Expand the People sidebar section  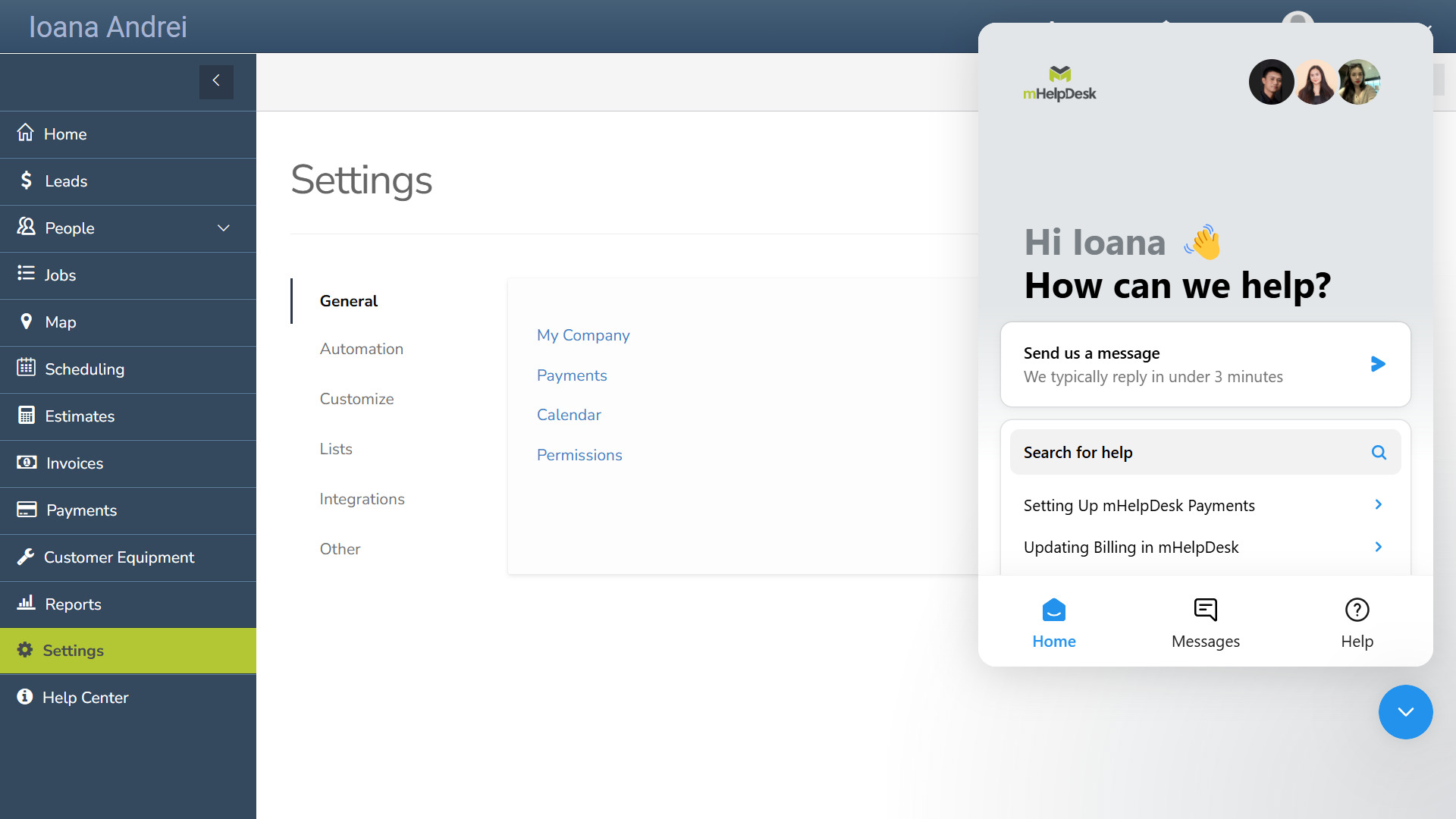(223, 227)
